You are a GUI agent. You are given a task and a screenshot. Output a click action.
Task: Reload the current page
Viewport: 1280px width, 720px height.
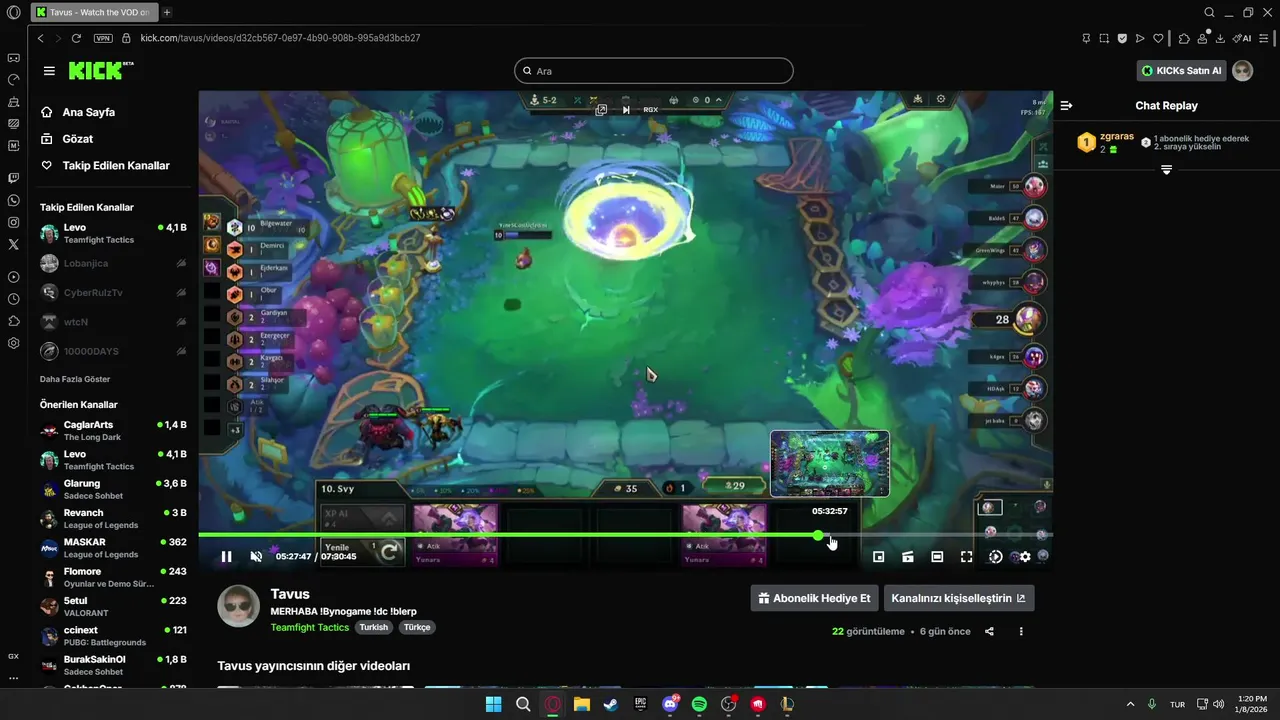(x=76, y=38)
